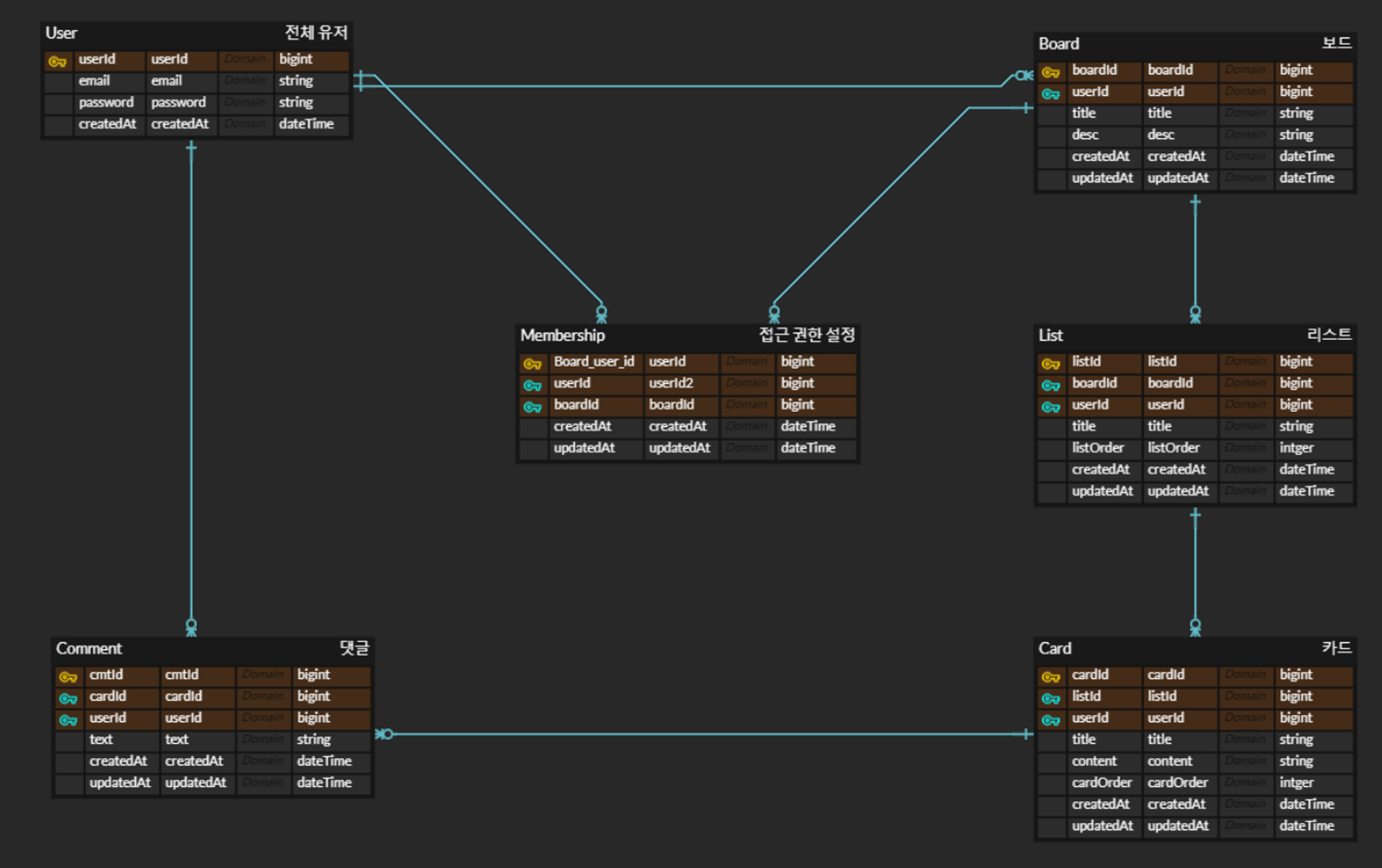This screenshot has height=868, width=1382.
Task: Click the foreign key icon beside userId in Board
Action: pyautogui.click(x=1051, y=92)
